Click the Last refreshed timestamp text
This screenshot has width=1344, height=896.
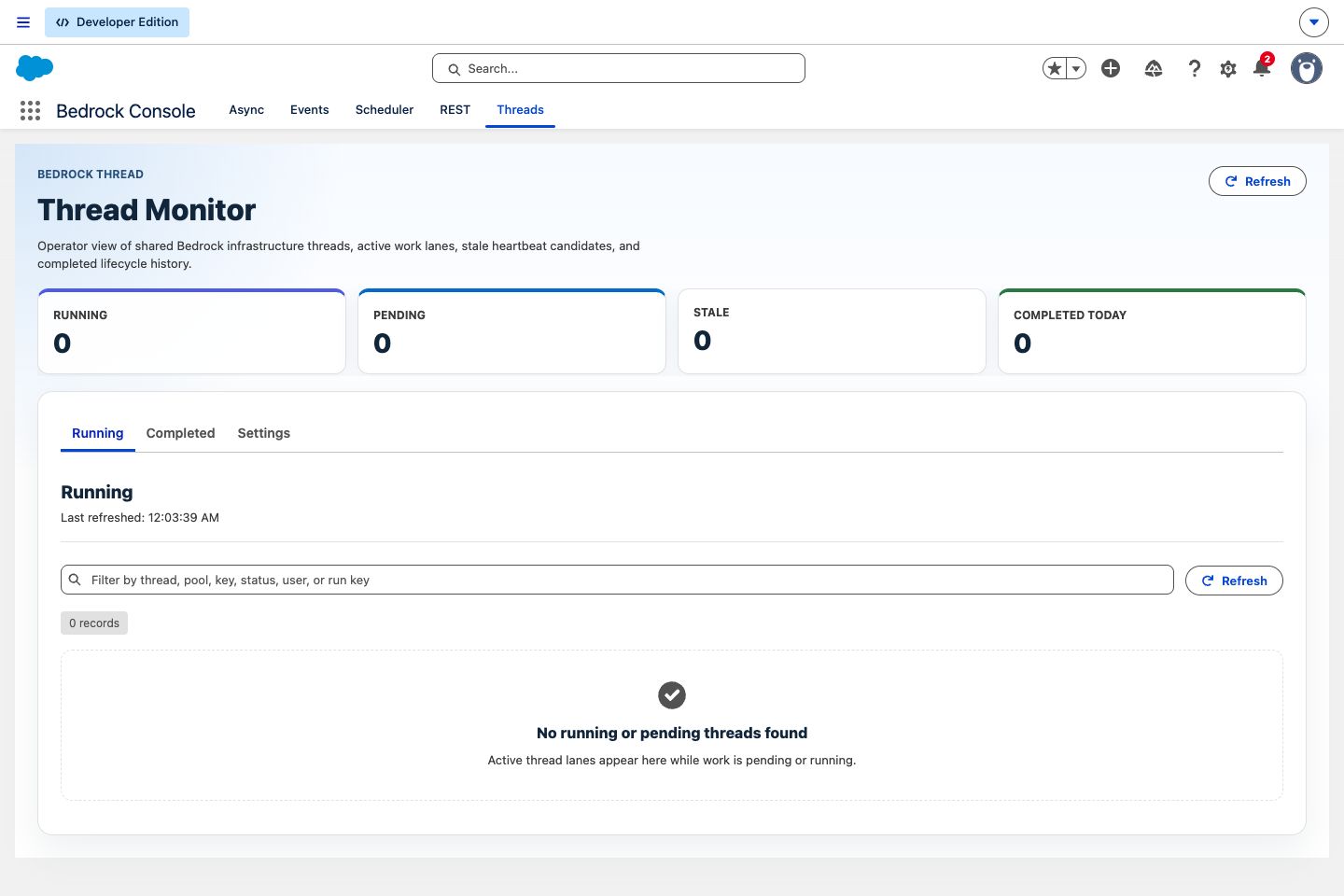(x=140, y=517)
